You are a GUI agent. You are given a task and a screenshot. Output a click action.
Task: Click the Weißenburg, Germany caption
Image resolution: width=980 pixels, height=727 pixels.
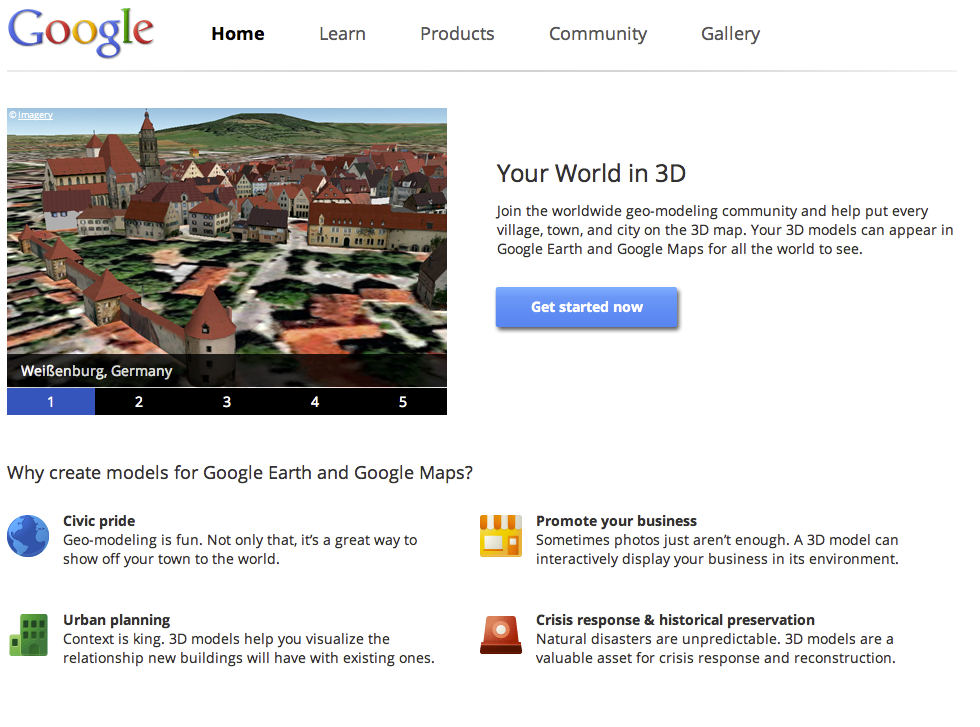(96, 371)
